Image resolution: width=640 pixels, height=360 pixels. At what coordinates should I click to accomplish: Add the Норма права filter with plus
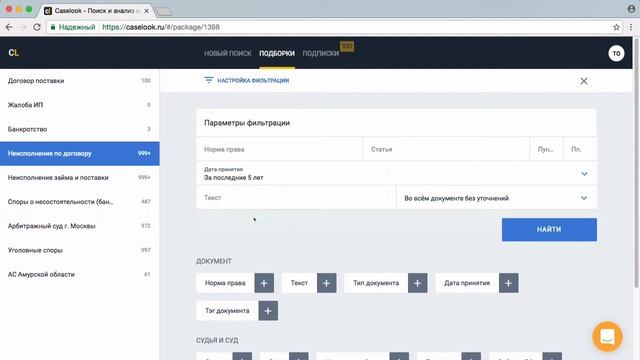[264, 283]
